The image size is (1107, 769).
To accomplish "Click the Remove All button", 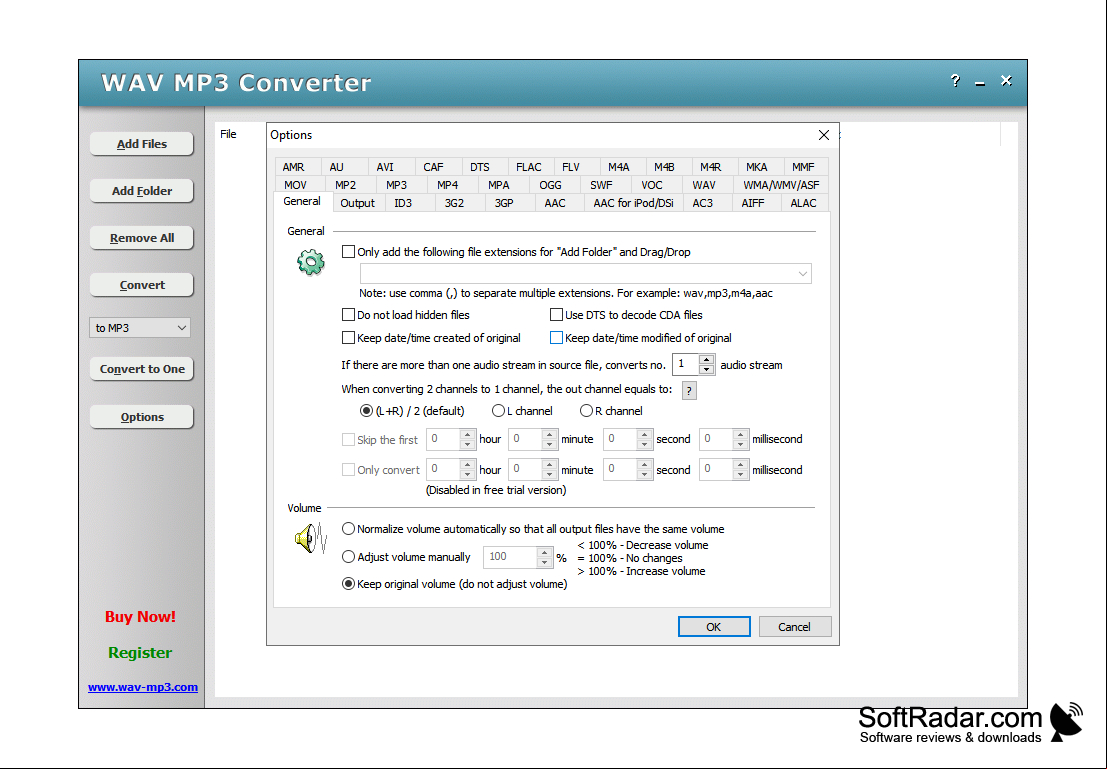I will click(x=141, y=238).
